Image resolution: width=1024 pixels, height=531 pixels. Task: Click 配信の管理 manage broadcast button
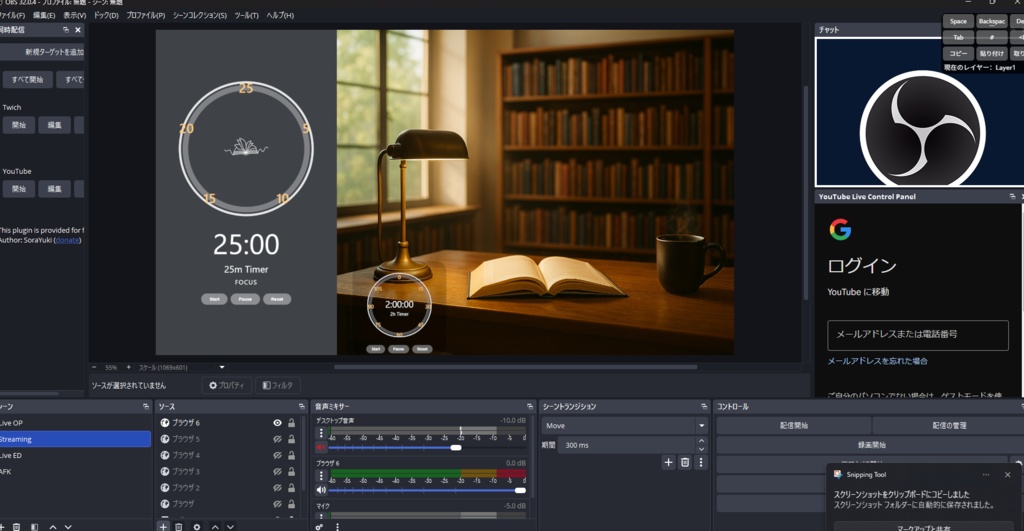[x=948, y=425]
